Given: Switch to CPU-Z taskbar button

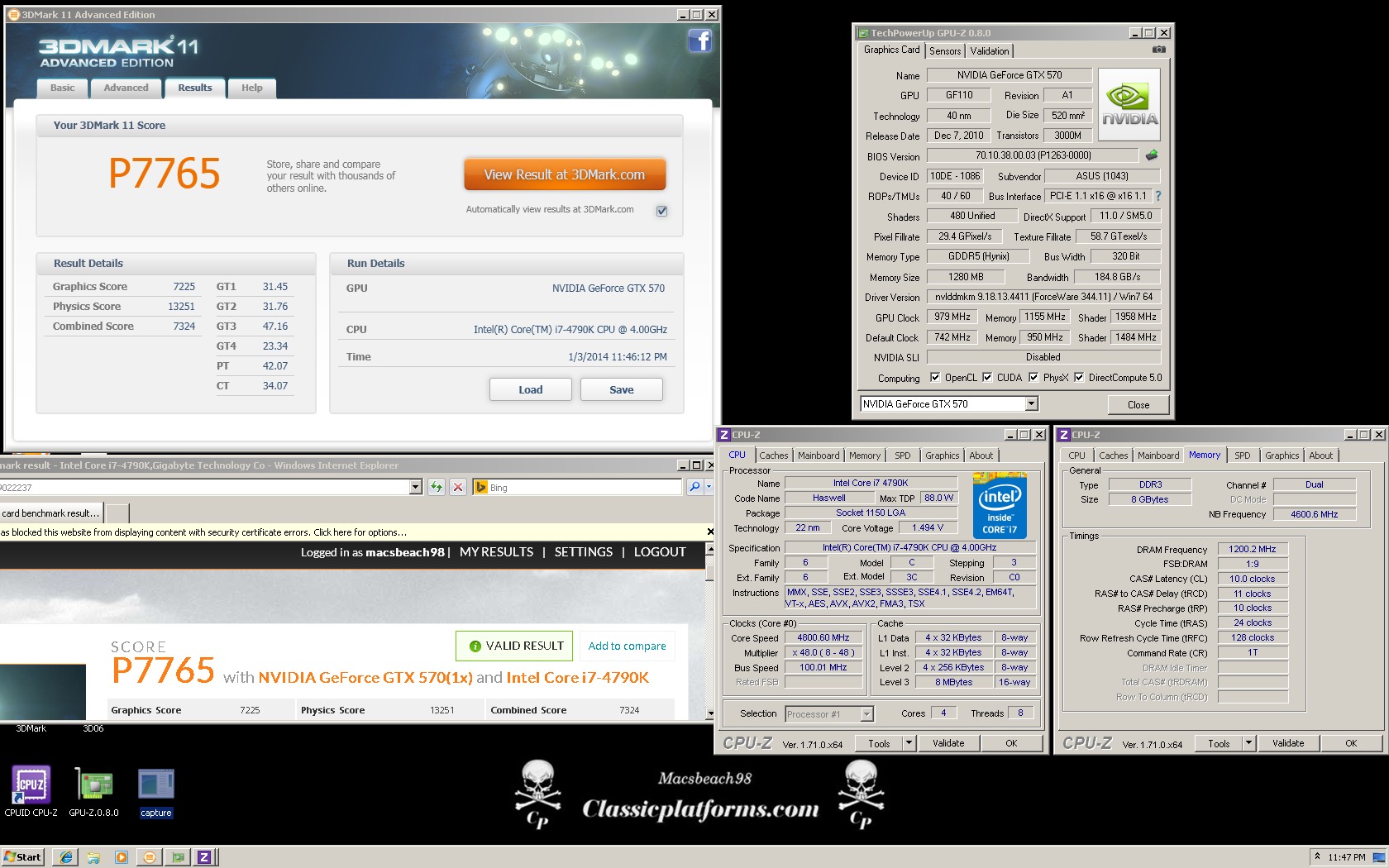Looking at the screenshot, I should pyautogui.click(x=204, y=857).
